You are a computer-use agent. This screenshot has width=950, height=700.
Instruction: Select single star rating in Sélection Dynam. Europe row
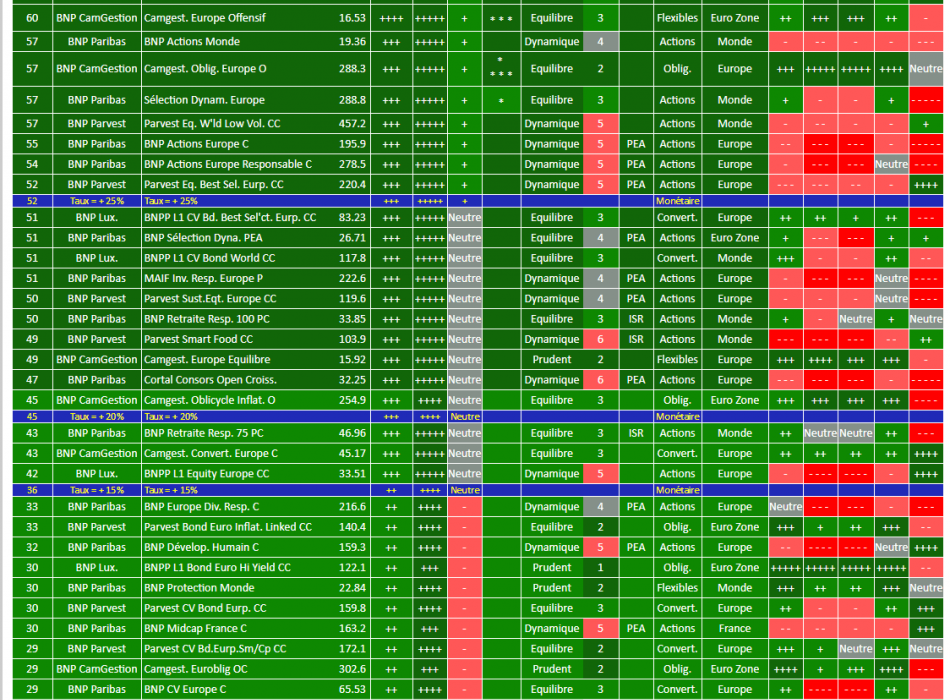501,101
